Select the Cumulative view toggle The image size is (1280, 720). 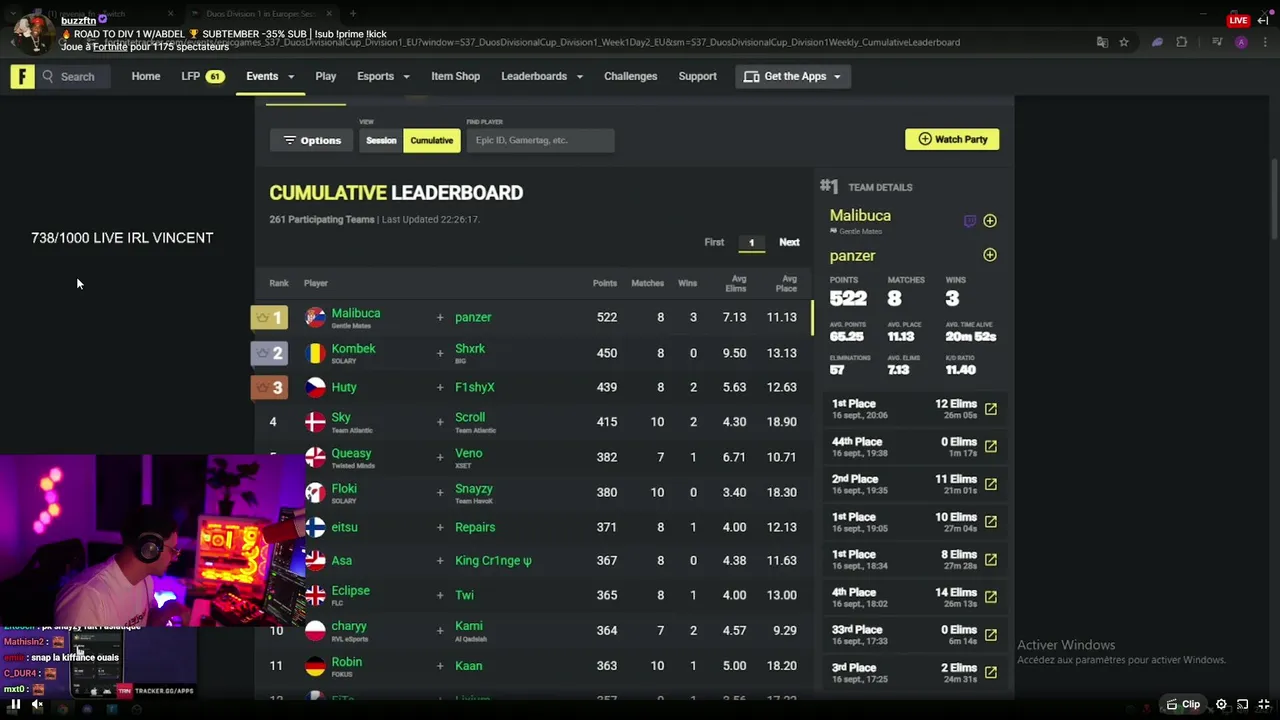tap(431, 140)
